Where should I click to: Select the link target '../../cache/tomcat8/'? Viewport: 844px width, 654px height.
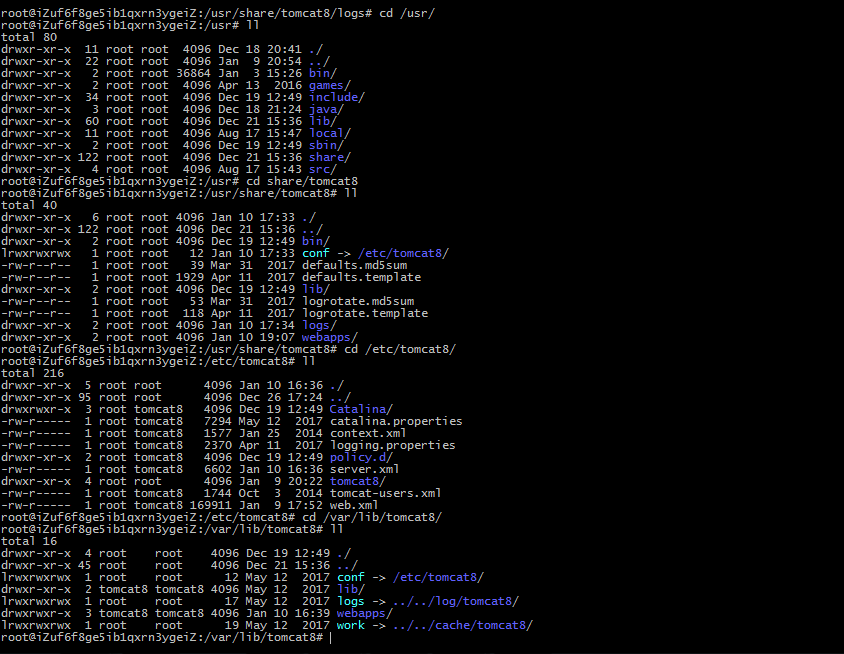[x=463, y=625]
